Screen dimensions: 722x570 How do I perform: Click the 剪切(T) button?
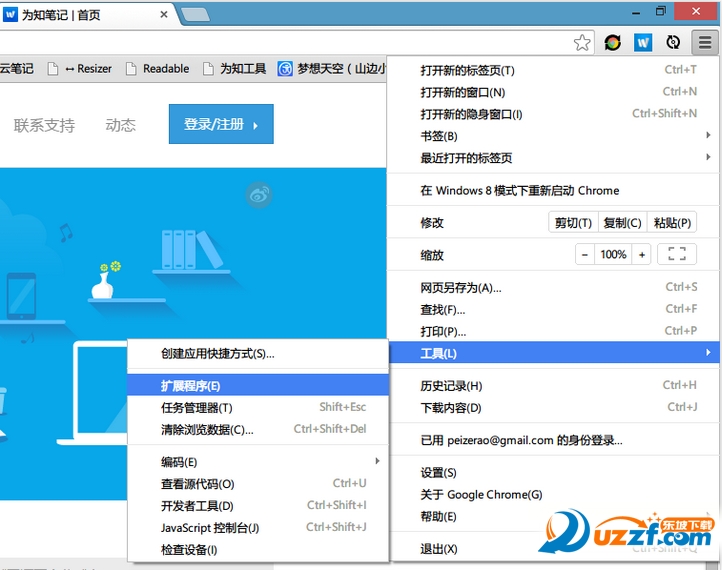tap(573, 223)
